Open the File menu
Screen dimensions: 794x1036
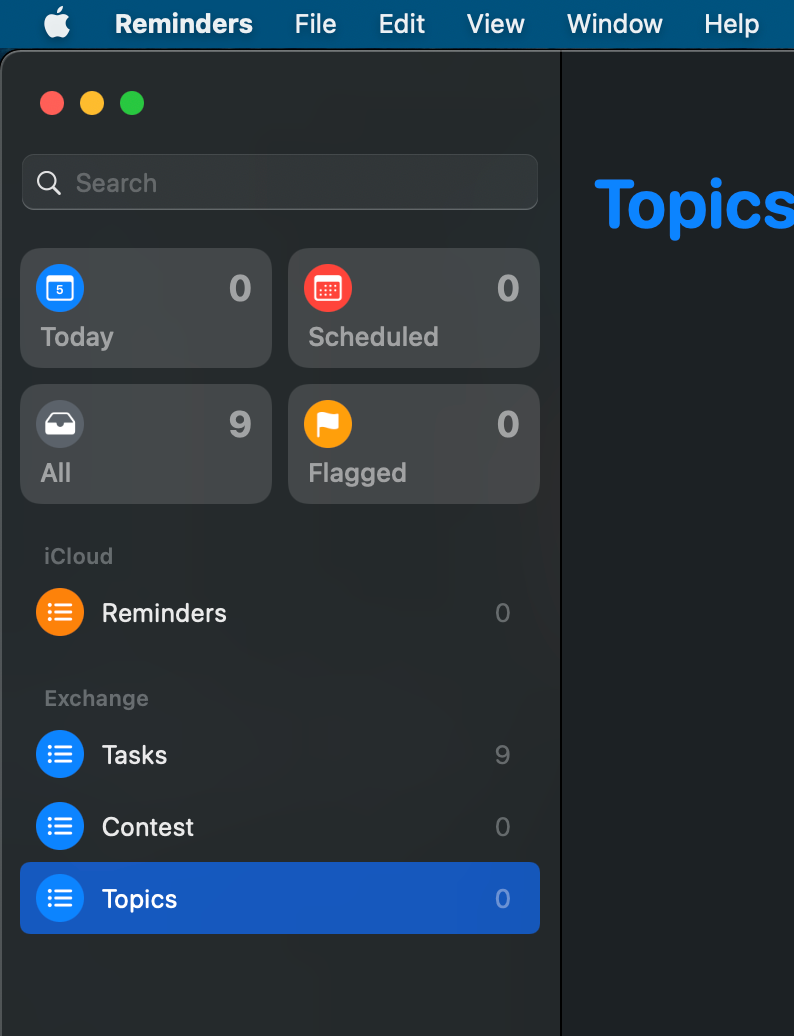(x=315, y=23)
